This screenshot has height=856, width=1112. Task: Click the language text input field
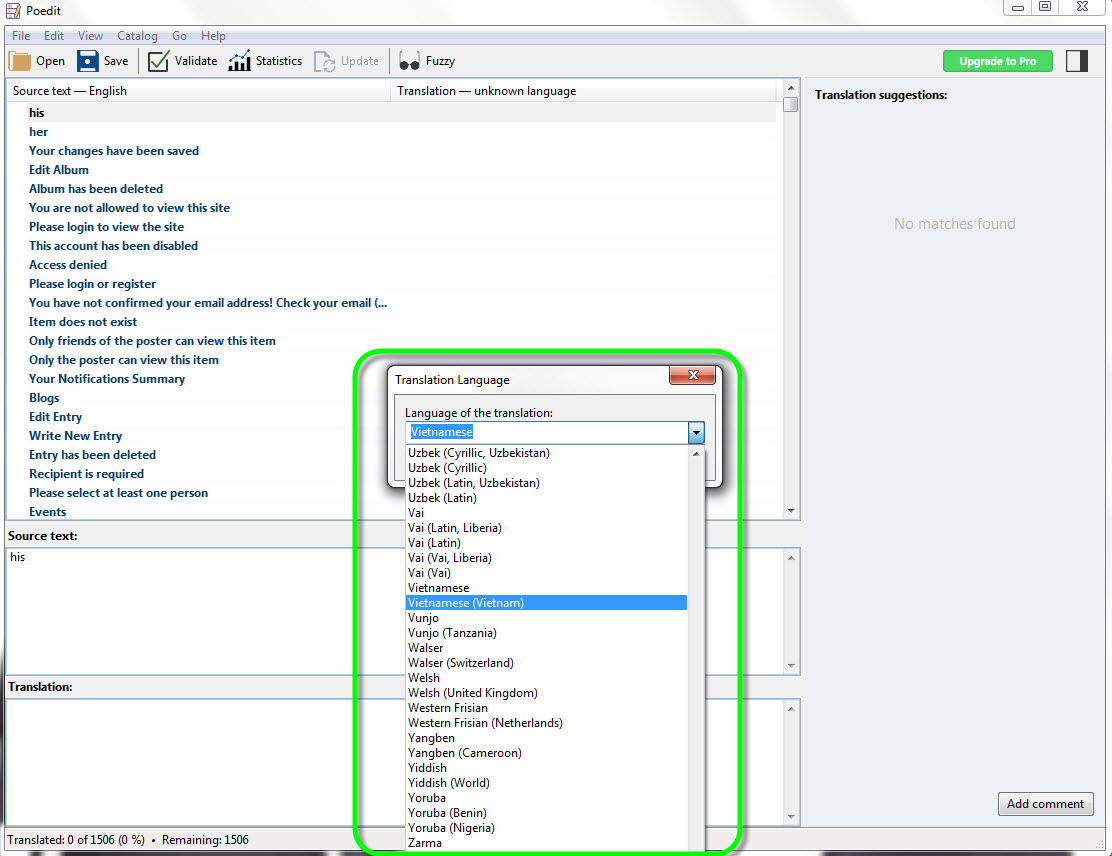pyautogui.click(x=546, y=433)
